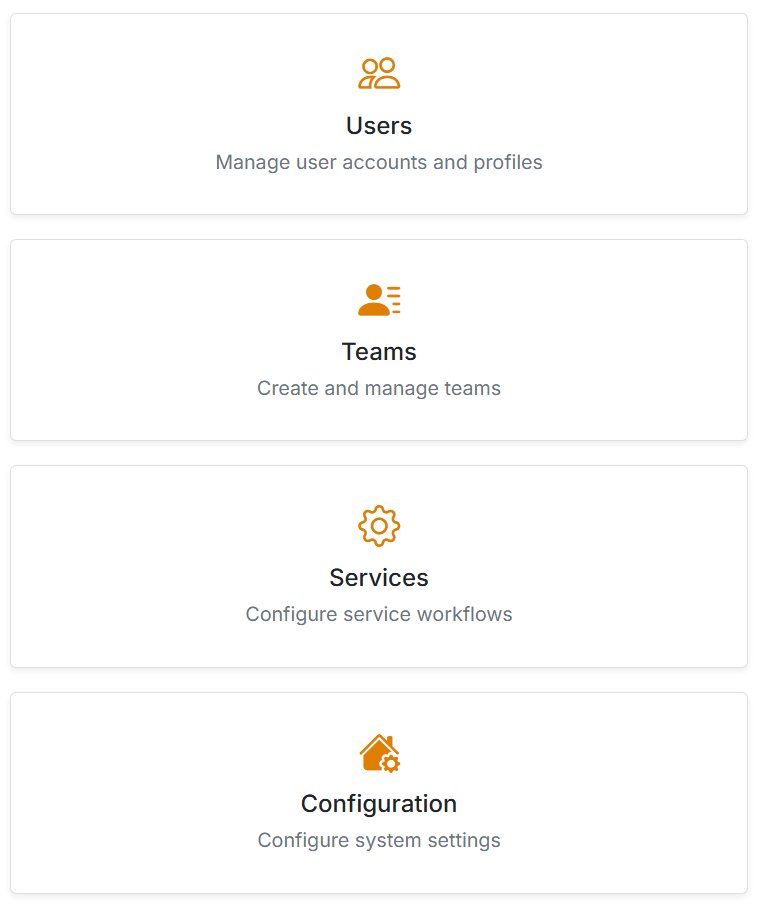Click the house-with-cog Configuration icon
Image resolution: width=763 pixels, height=916 pixels.
379,751
